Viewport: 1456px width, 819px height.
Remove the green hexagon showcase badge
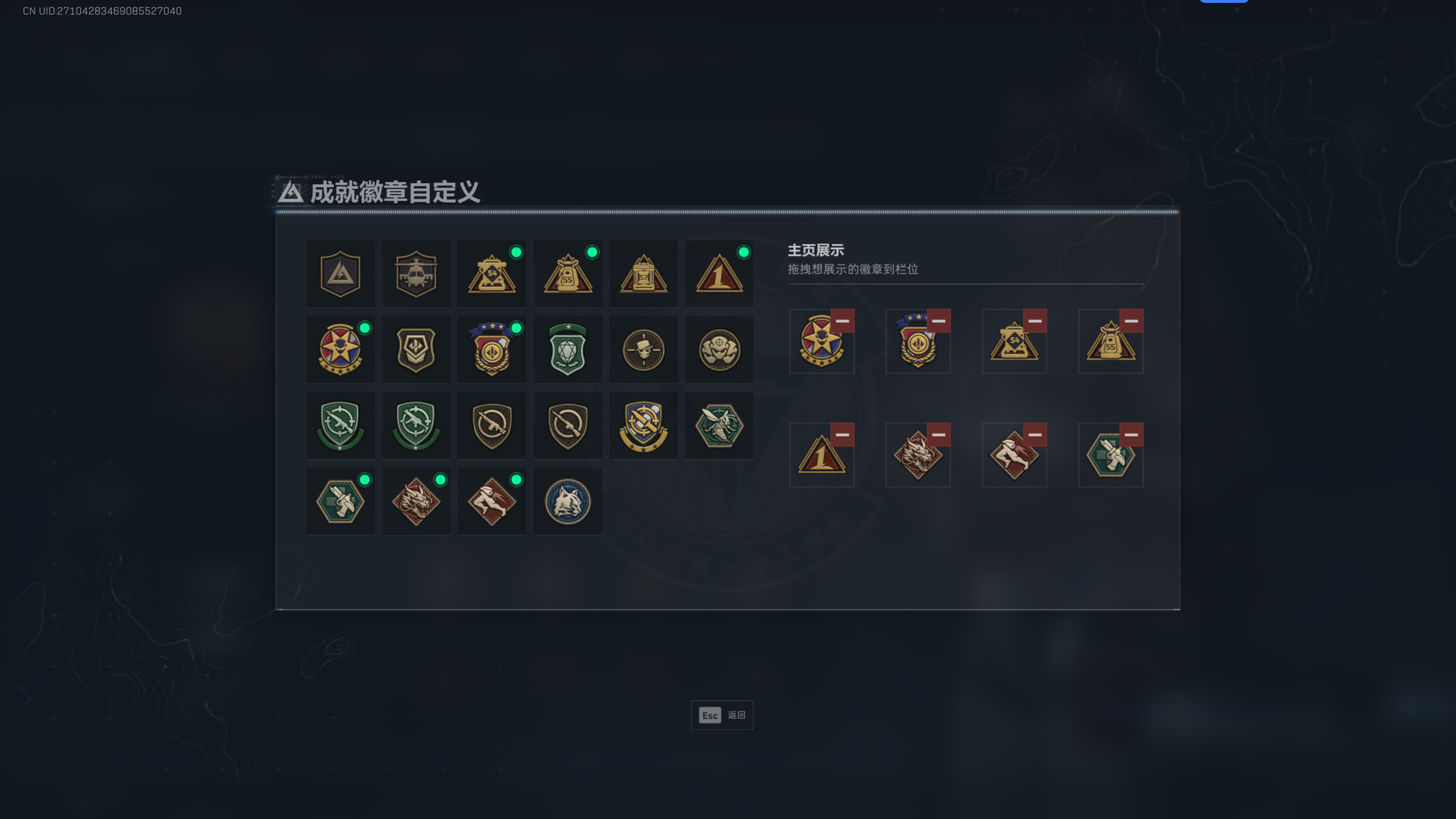click(1131, 435)
